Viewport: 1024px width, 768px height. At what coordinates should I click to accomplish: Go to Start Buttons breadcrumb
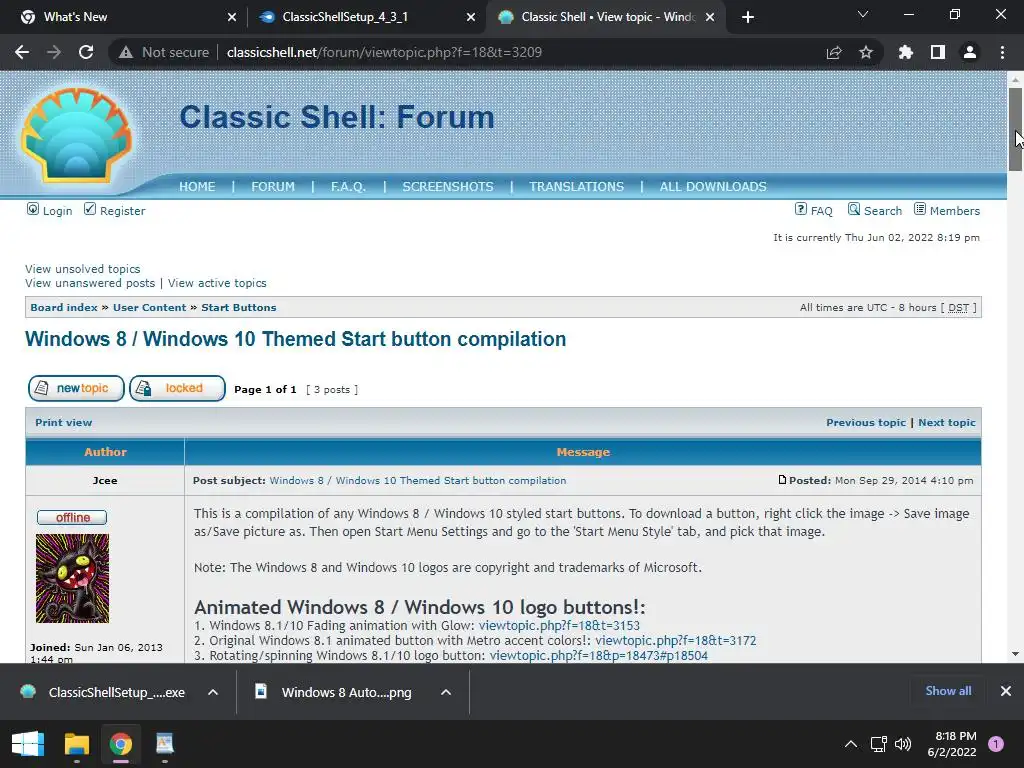pos(238,308)
